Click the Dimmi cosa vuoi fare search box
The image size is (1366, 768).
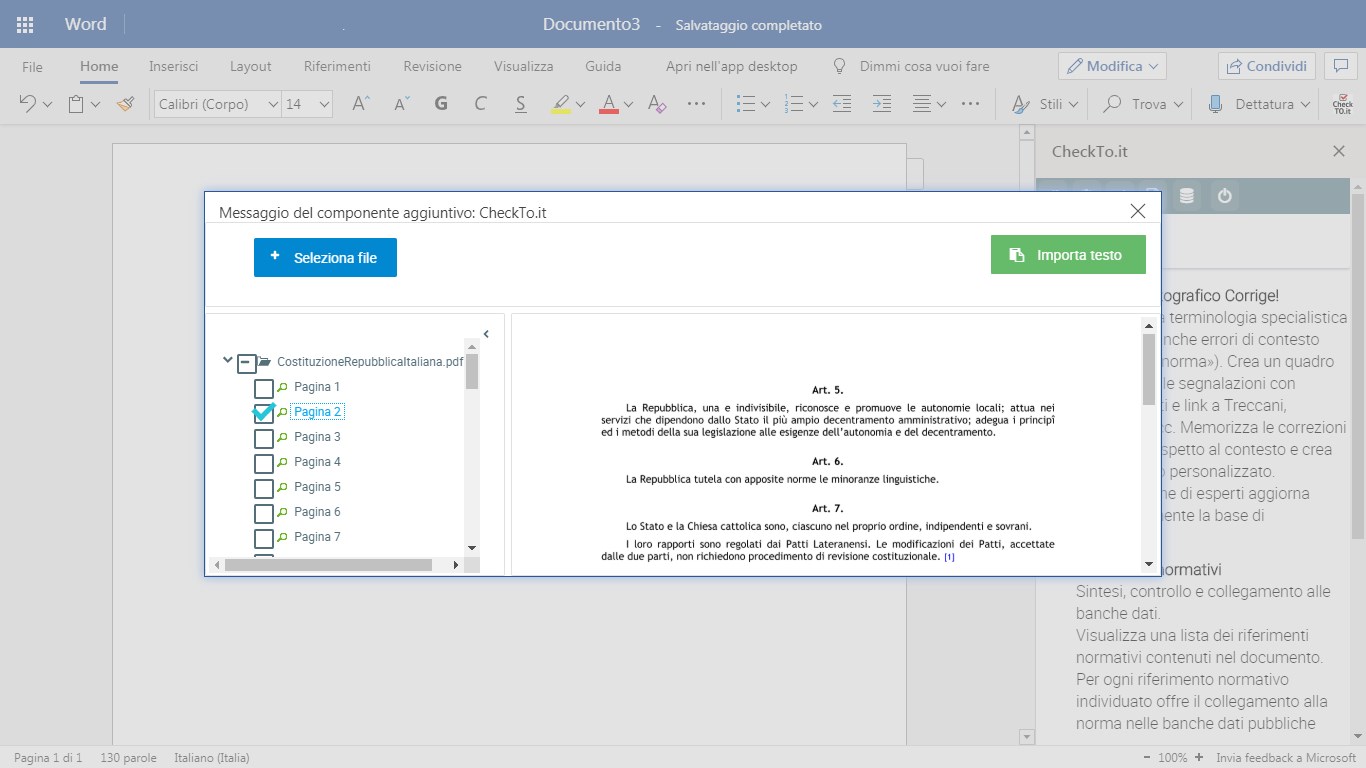[911, 66]
